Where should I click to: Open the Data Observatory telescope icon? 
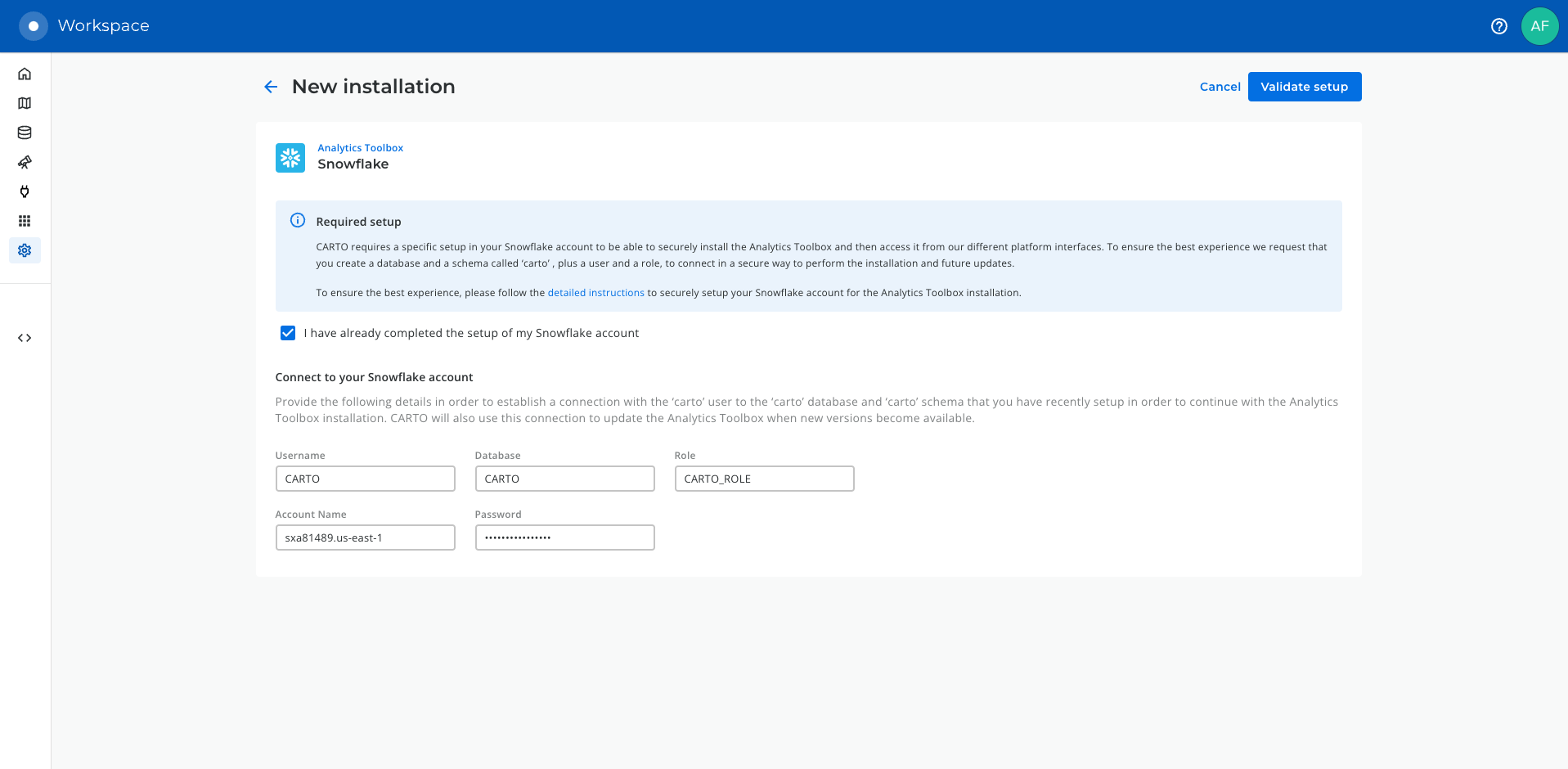[x=25, y=162]
